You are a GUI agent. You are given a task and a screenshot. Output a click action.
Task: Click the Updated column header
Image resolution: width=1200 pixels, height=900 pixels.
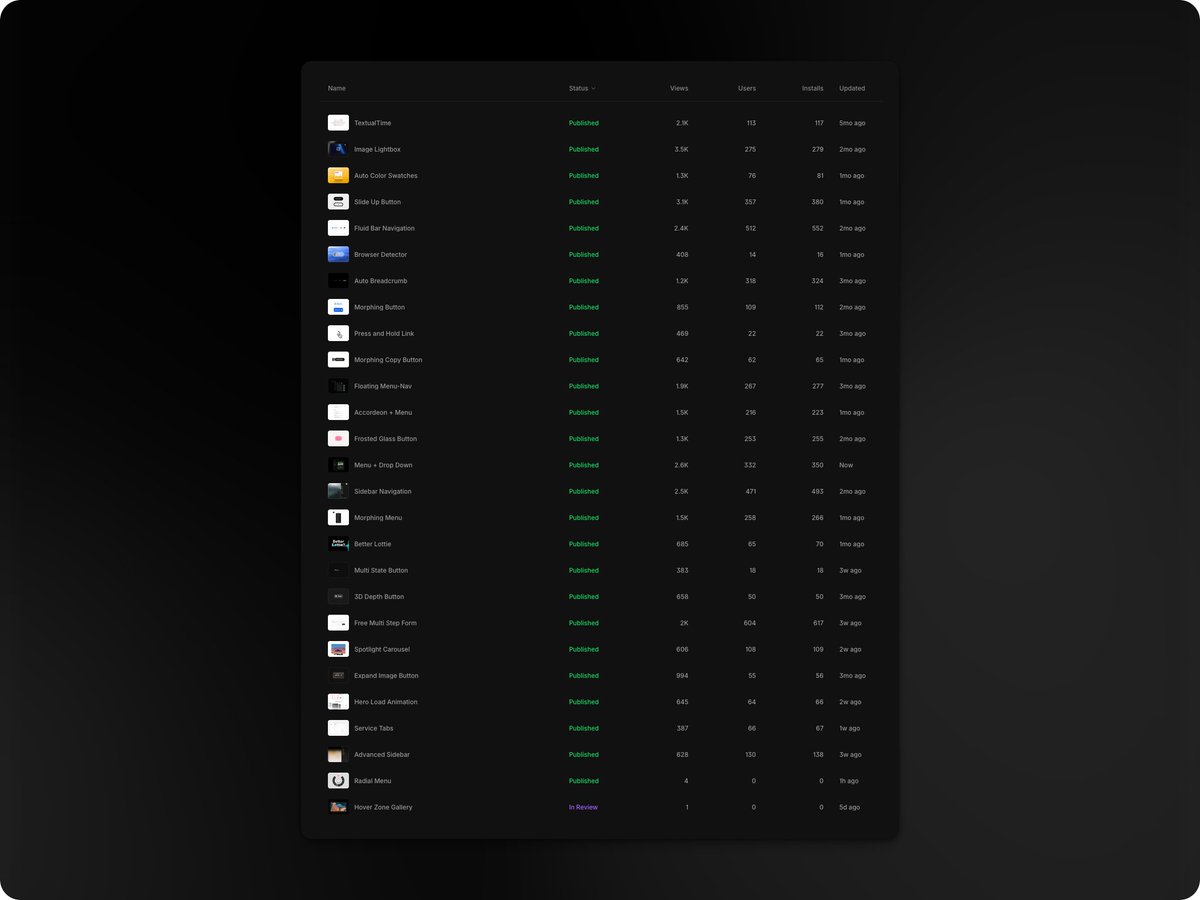(852, 88)
